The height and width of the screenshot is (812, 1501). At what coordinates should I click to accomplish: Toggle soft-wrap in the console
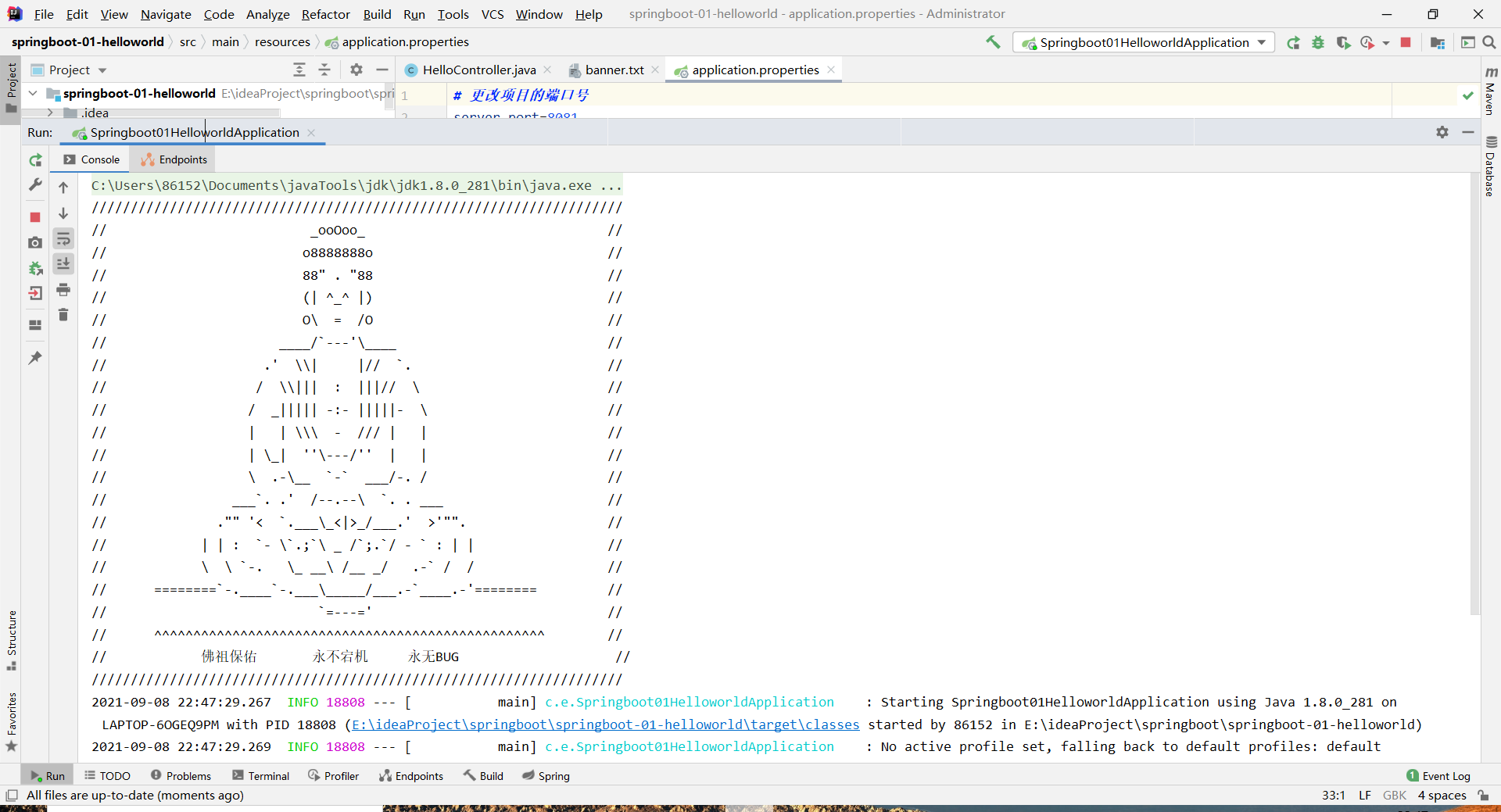pyautogui.click(x=63, y=239)
